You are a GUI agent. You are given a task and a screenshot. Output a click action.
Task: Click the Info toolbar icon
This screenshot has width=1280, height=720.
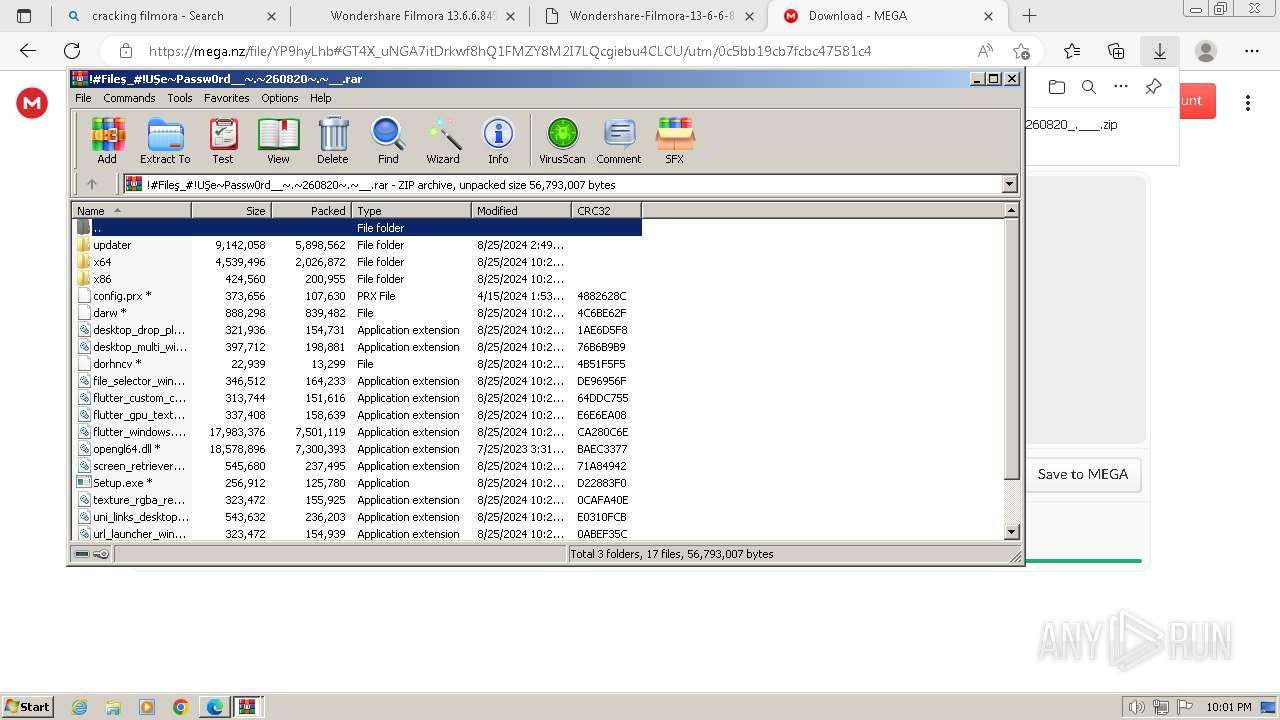498,141
